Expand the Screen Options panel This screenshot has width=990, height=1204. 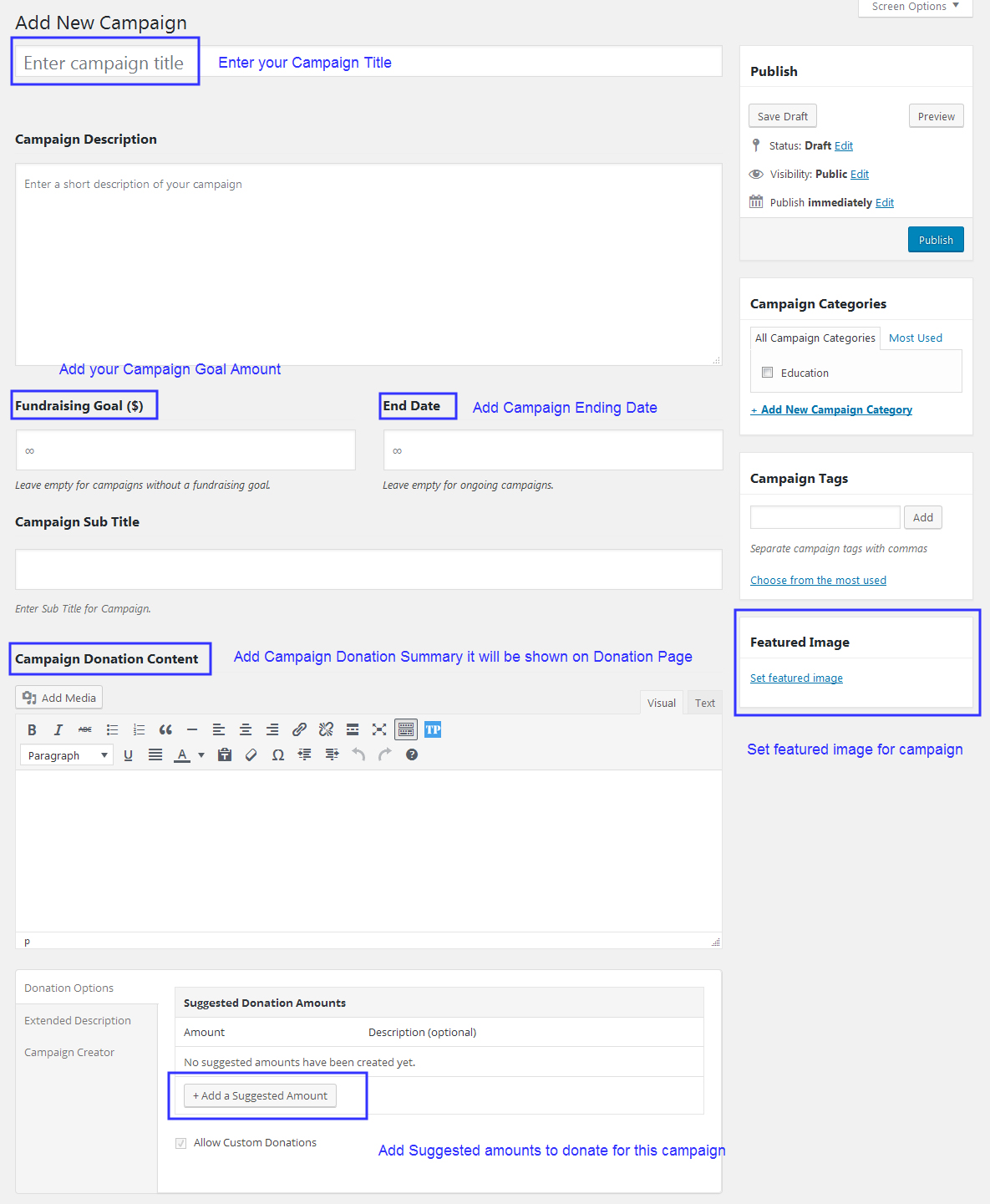pos(915,7)
